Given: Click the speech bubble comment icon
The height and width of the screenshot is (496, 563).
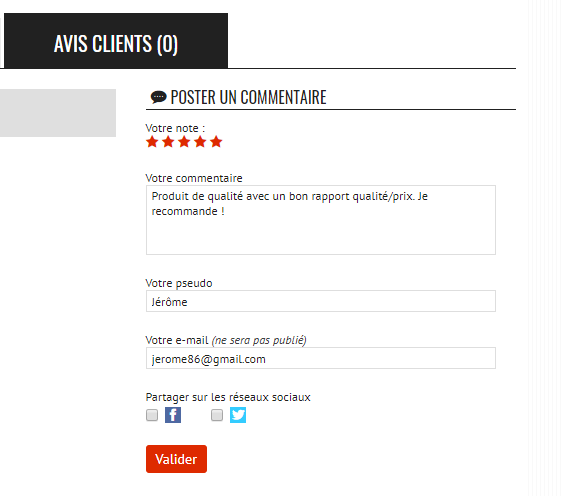Looking at the screenshot, I should (x=158, y=97).
